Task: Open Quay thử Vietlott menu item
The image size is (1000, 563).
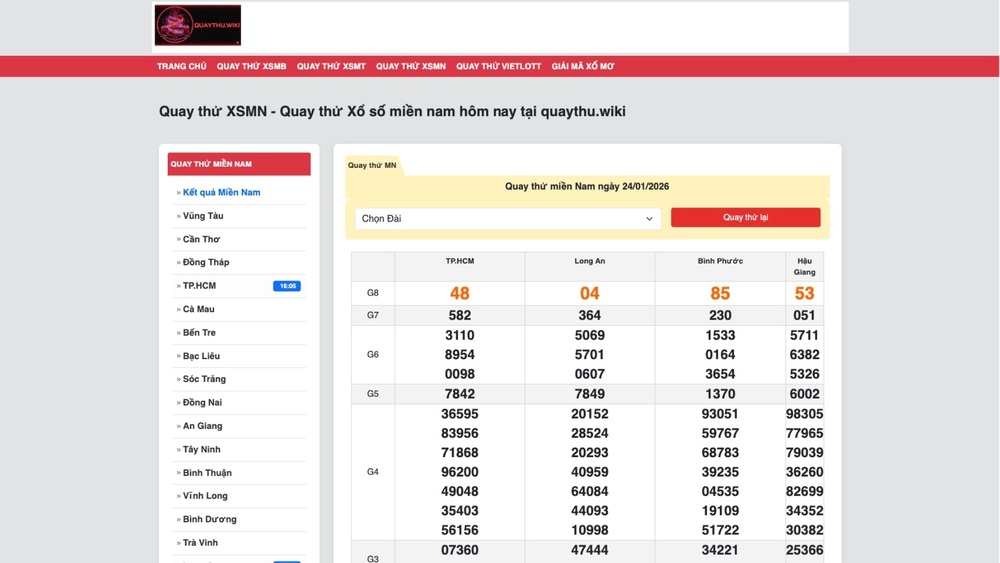Action: pyautogui.click(x=498, y=66)
